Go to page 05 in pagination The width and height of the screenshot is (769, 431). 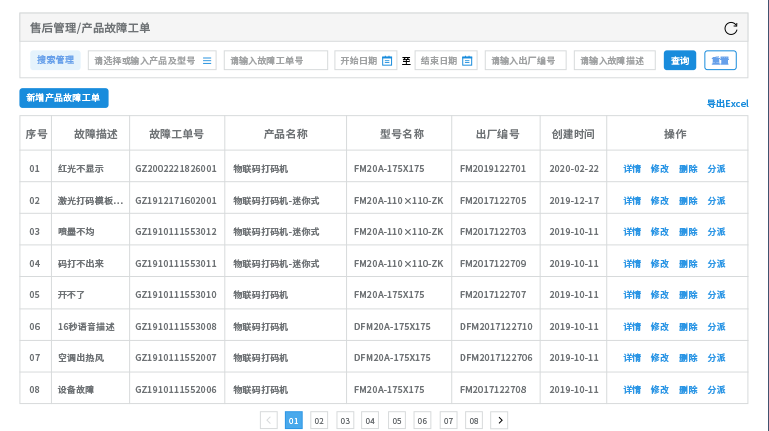click(396, 420)
